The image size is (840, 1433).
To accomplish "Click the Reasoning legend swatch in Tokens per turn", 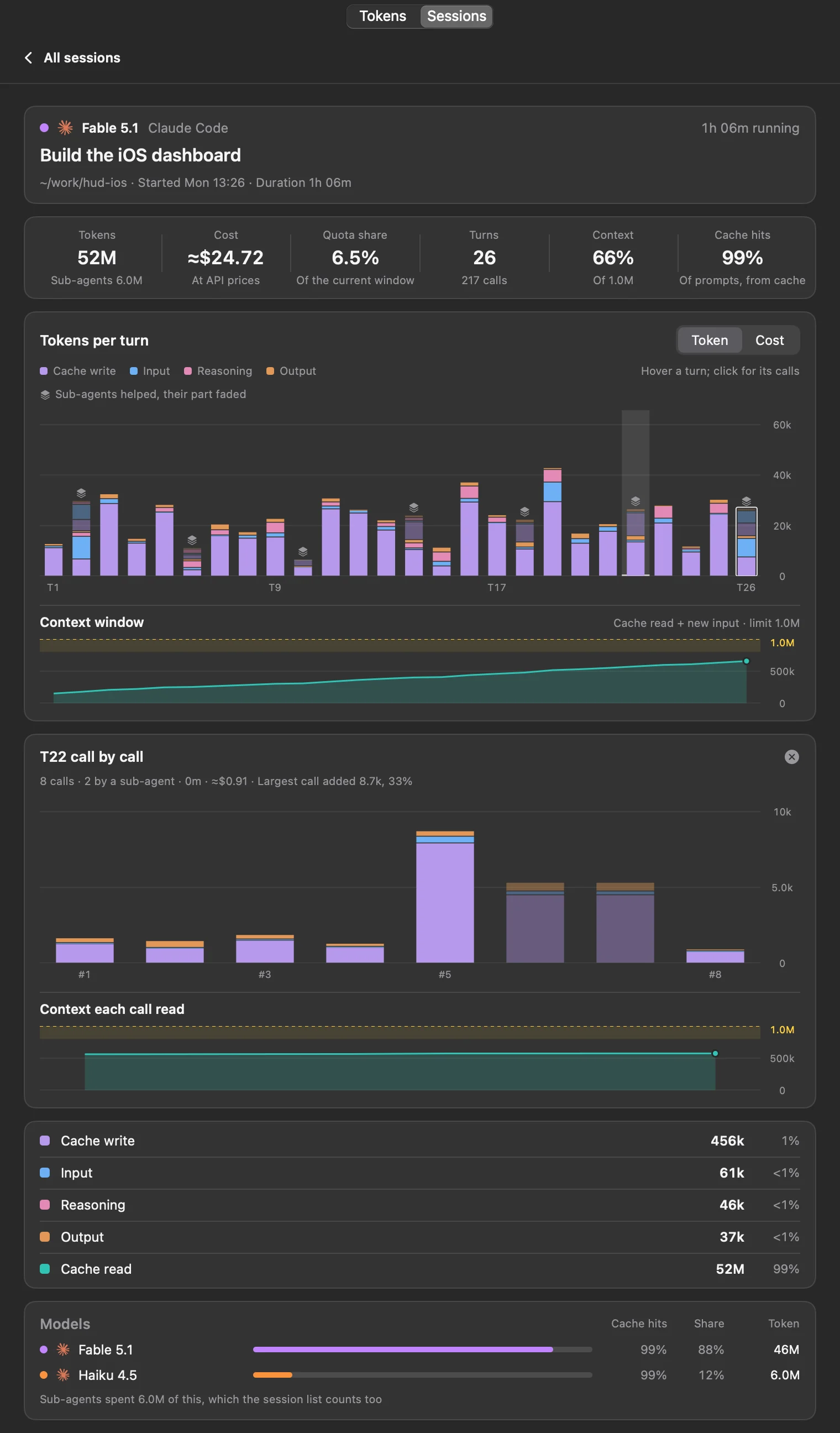I will tap(187, 372).
